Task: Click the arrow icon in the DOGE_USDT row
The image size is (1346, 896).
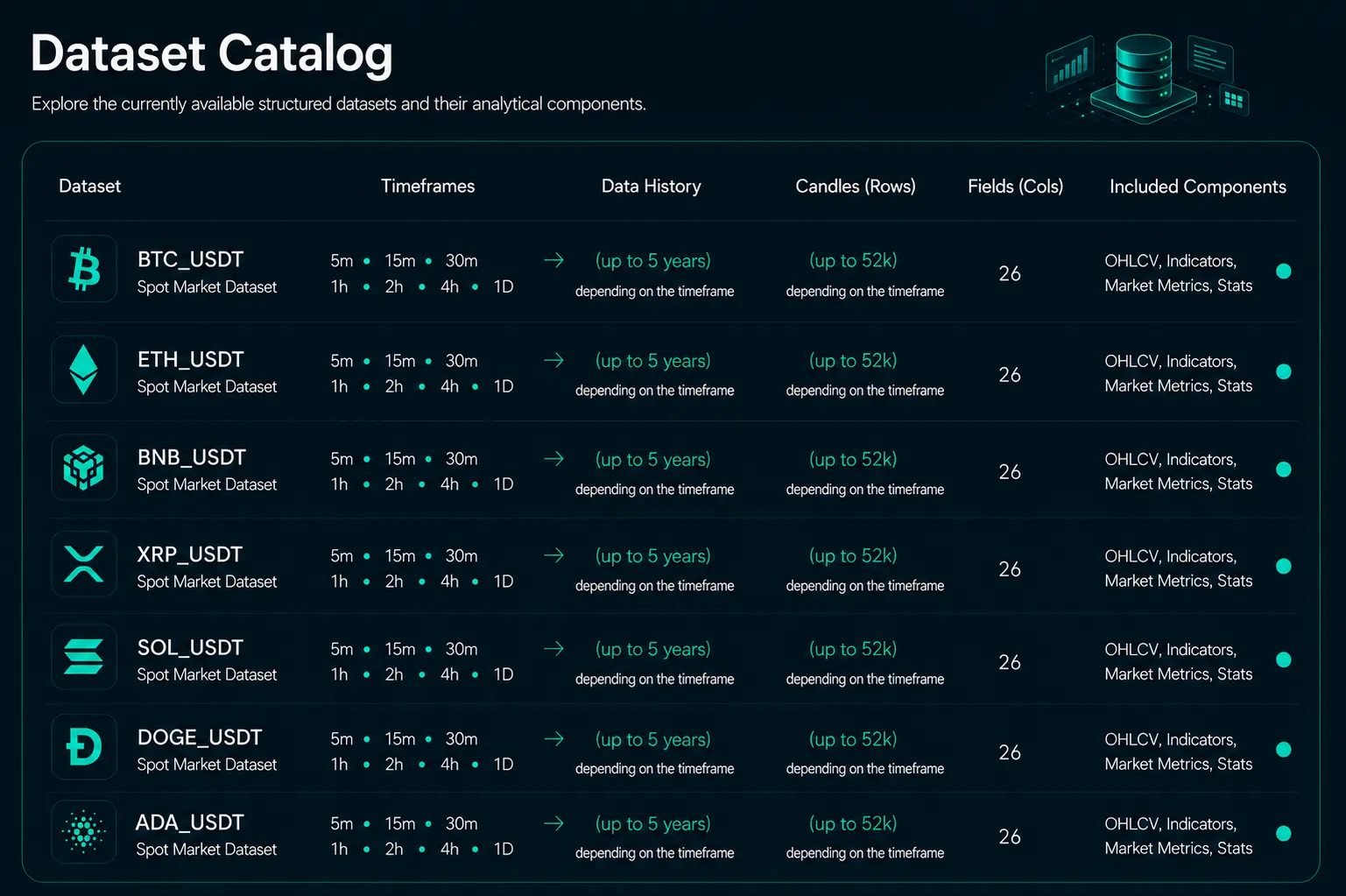Action: 553,738
